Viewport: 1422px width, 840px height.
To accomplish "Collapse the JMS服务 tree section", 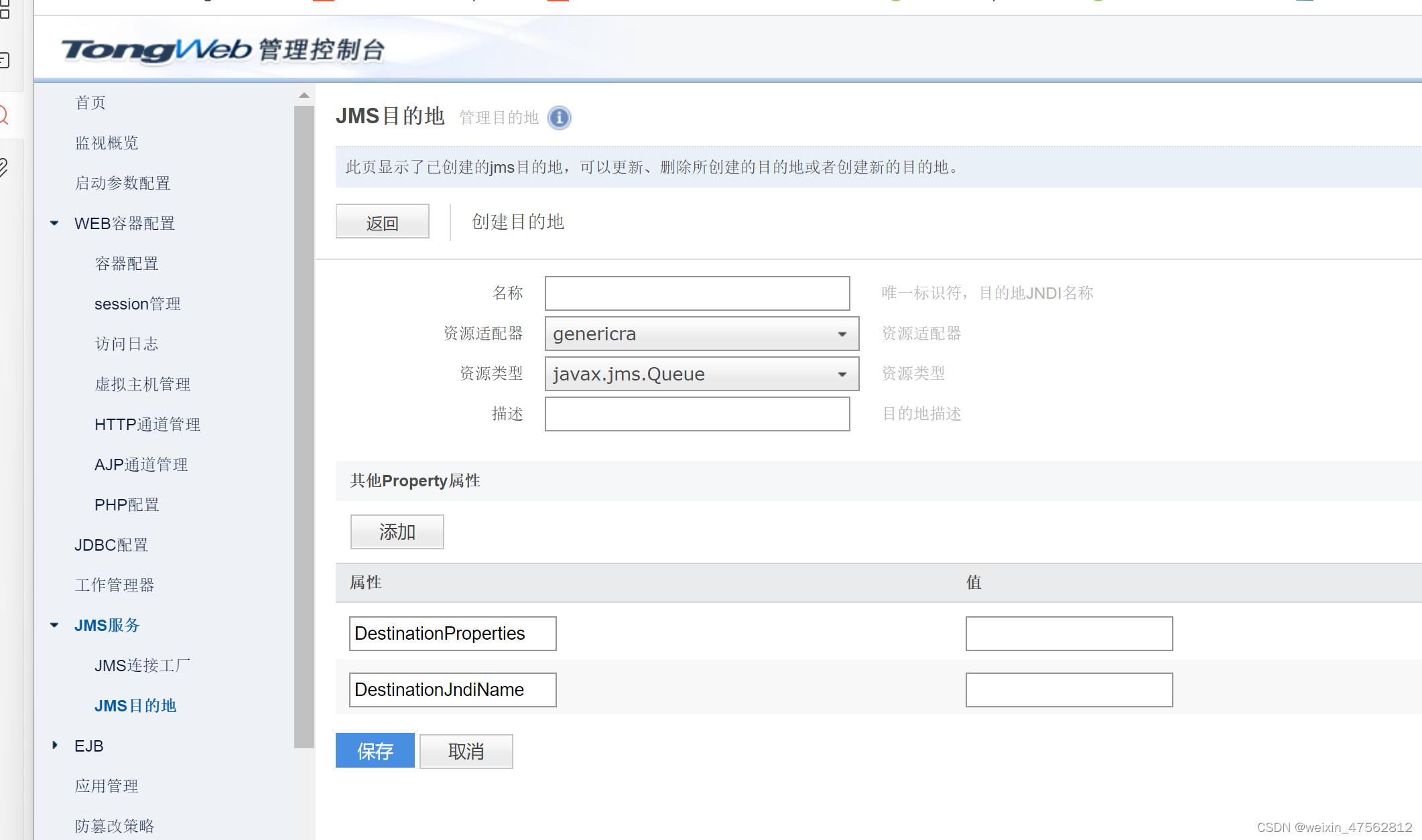I will coord(54,625).
